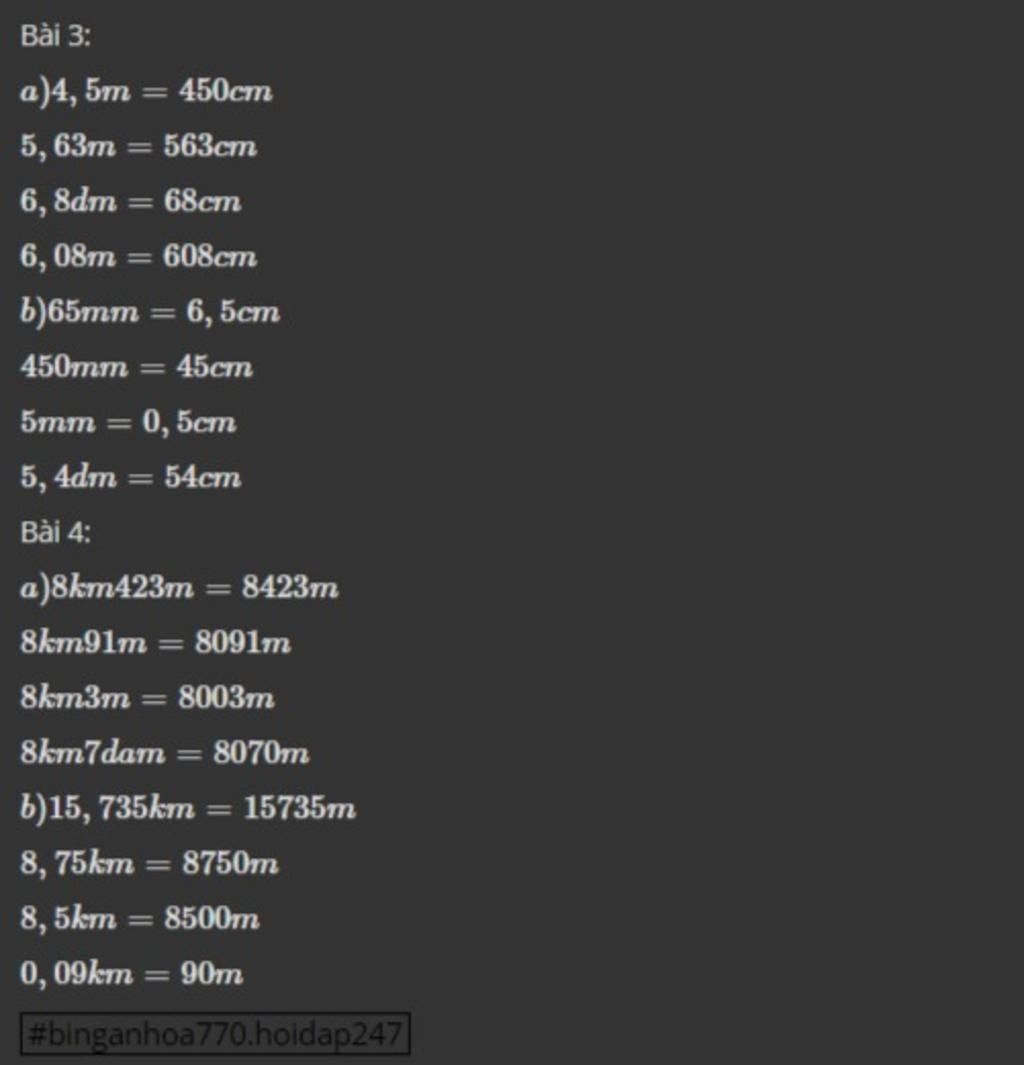The width and height of the screenshot is (1024, 1065).
Task: Select the line 0,09km = 90m
Action: [132, 974]
